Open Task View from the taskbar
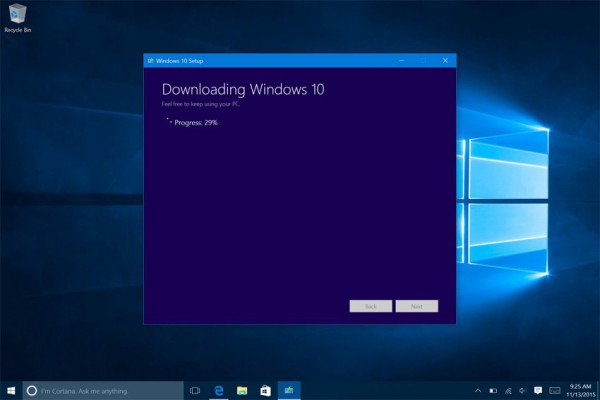The image size is (600, 400). point(195,390)
